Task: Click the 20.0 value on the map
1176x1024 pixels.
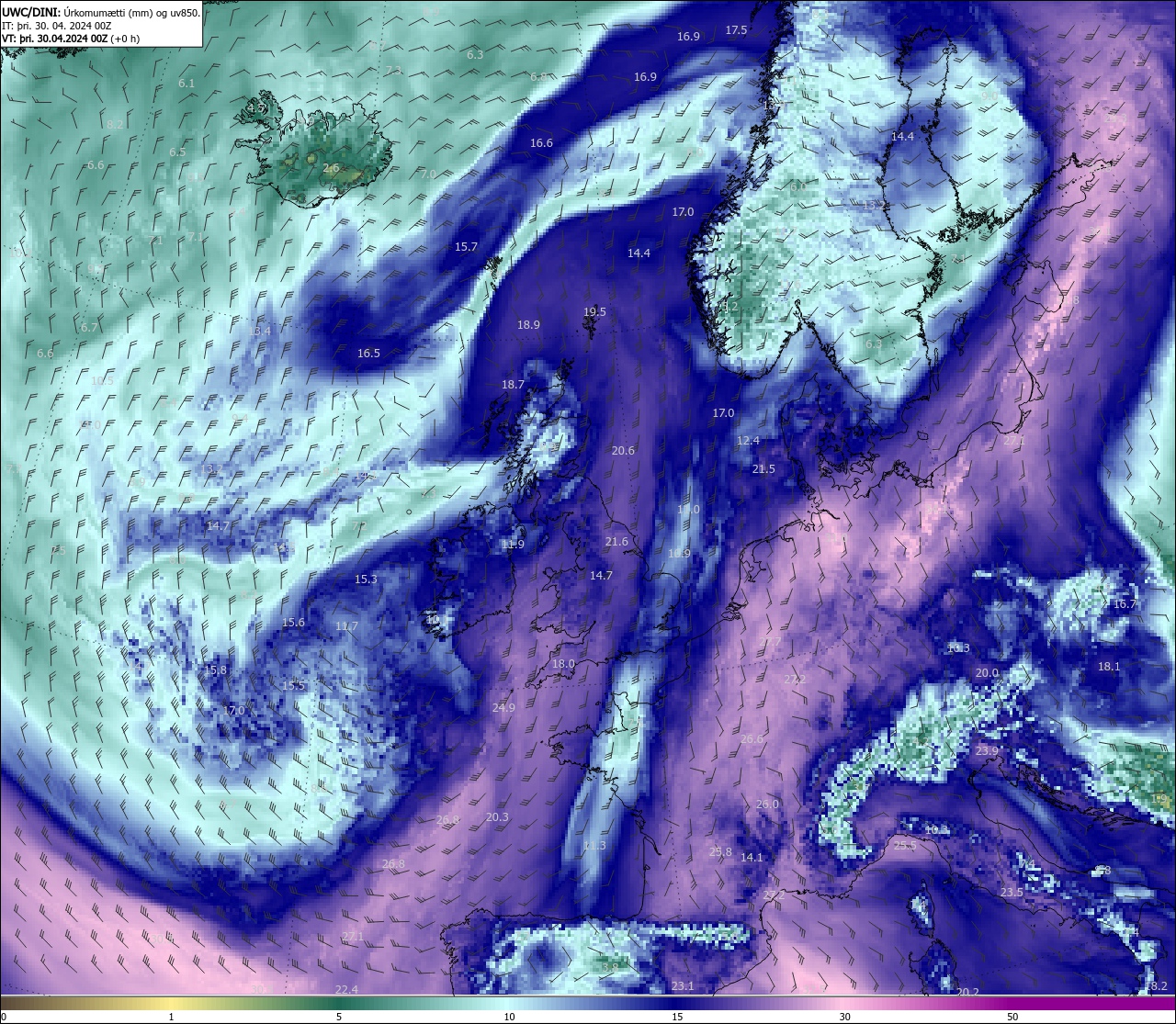Action: [x=987, y=673]
